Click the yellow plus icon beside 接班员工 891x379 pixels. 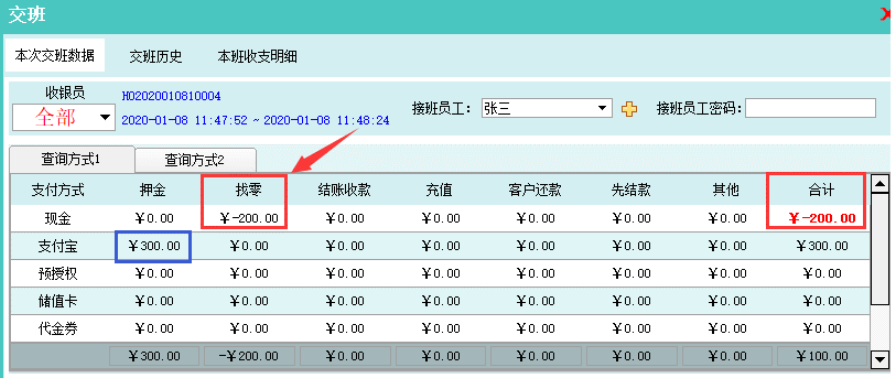click(629, 108)
